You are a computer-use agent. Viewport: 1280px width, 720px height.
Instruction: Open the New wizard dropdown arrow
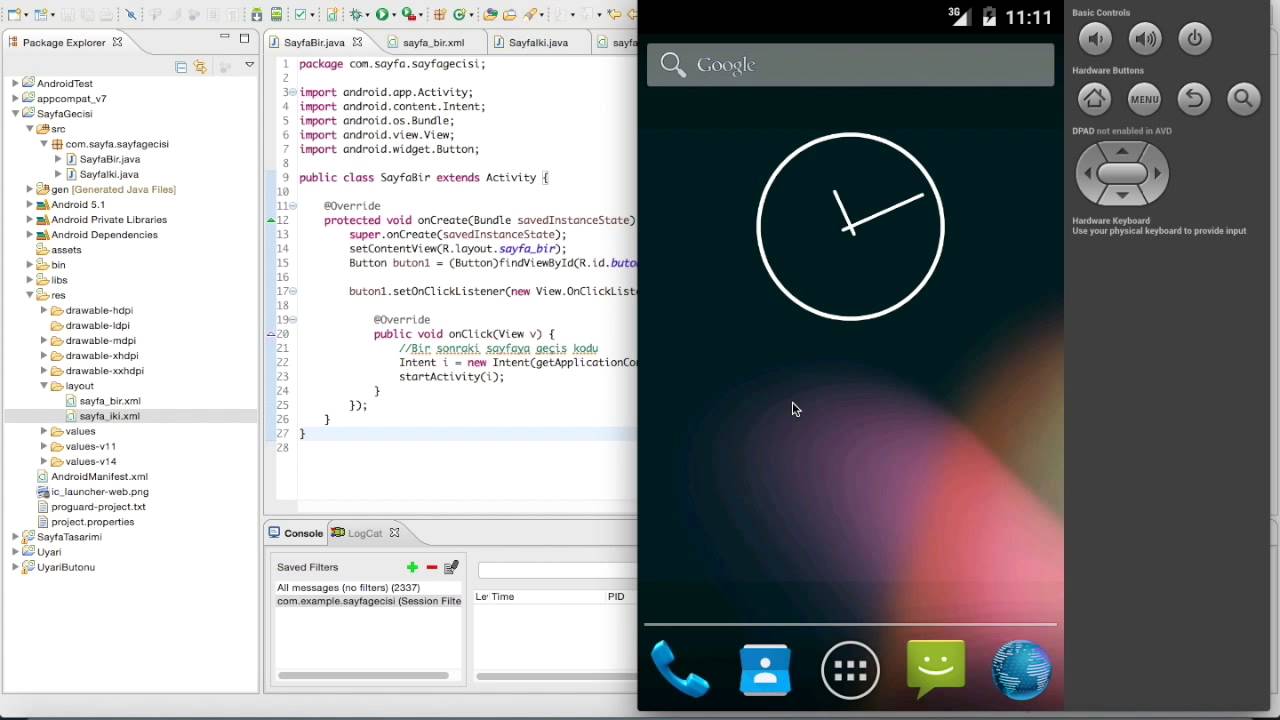(x=26, y=16)
